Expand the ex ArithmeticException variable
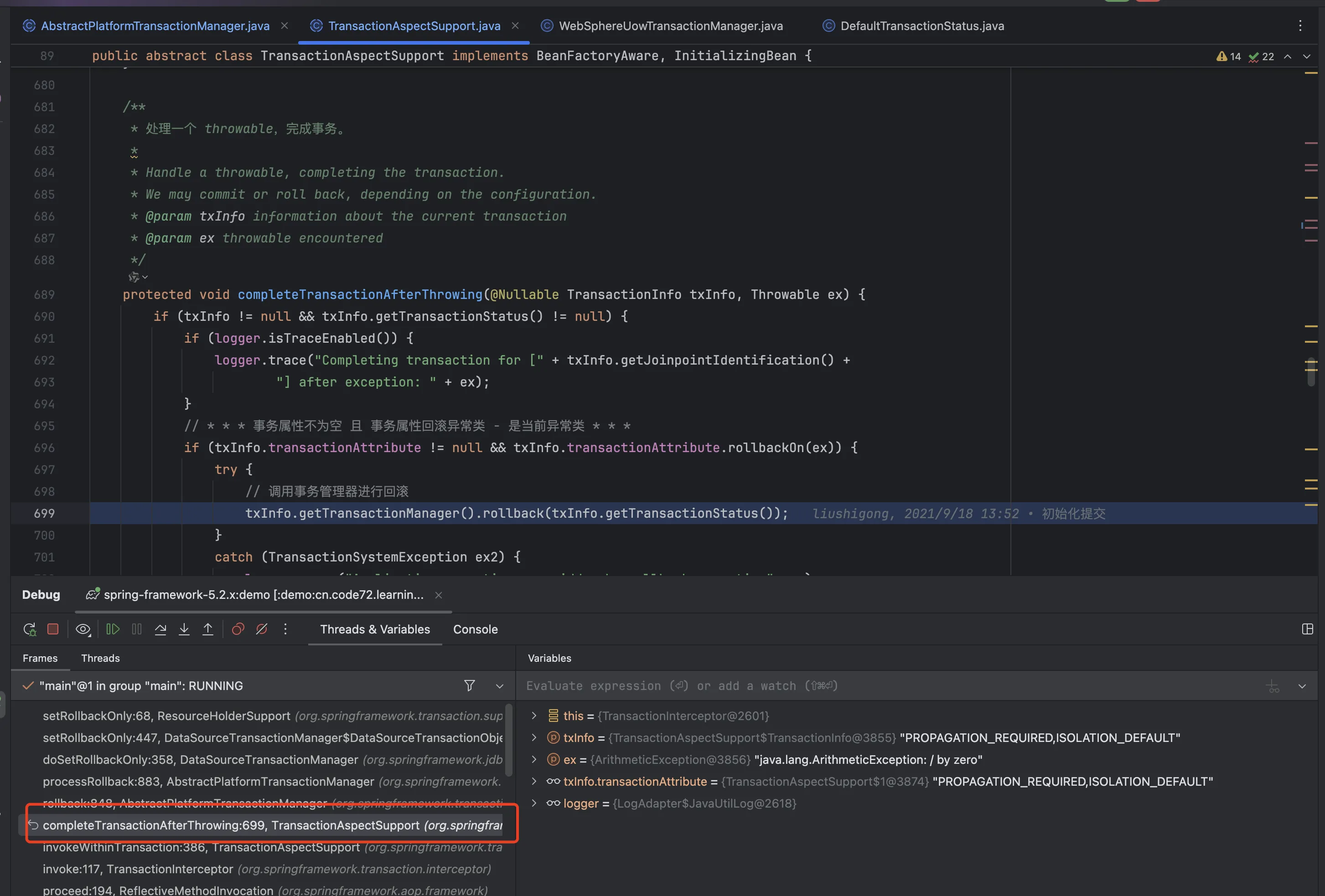 [533, 759]
